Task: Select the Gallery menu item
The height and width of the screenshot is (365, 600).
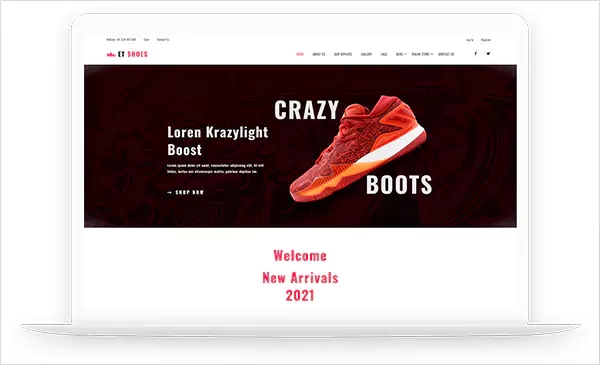Action: tap(366, 54)
